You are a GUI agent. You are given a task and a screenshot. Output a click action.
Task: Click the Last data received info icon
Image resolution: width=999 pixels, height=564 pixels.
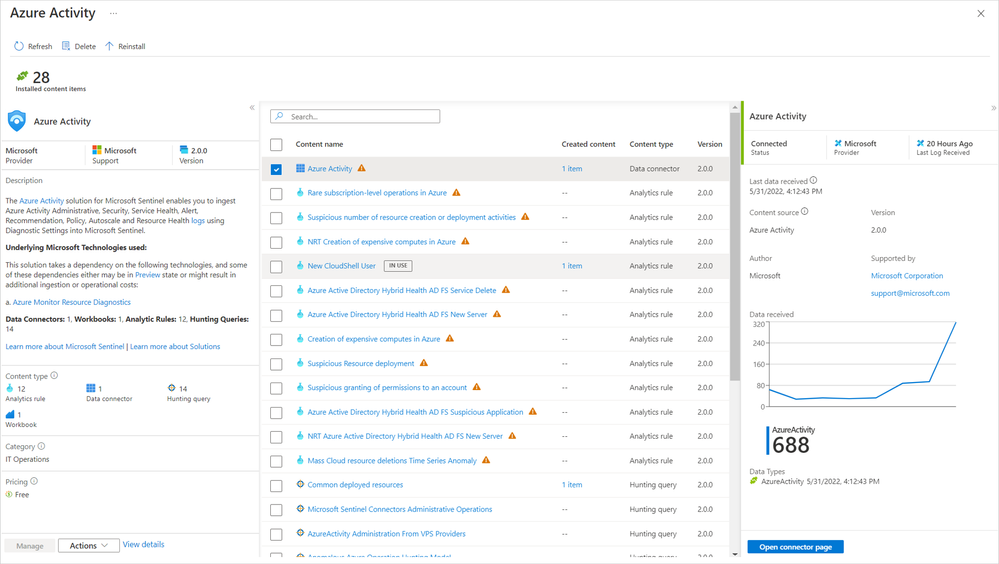tap(813, 180)
